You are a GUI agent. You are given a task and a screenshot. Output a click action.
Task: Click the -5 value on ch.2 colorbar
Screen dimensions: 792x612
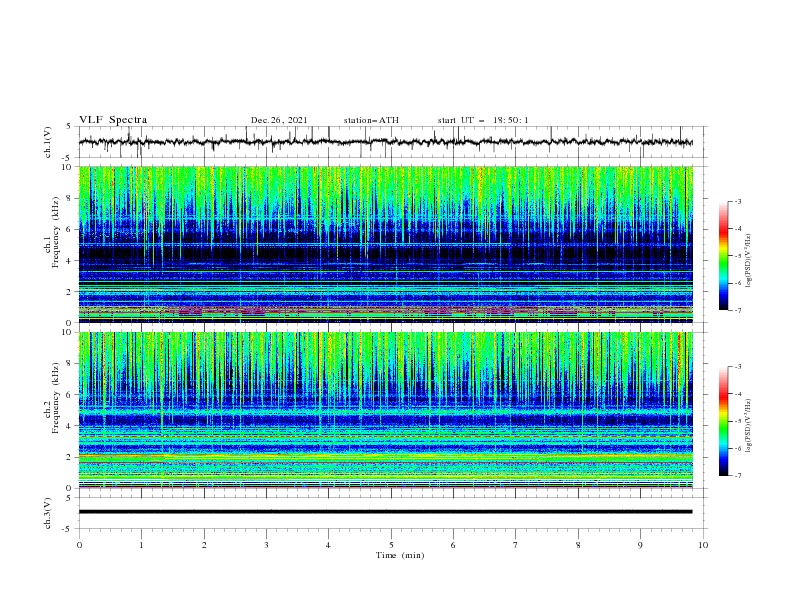tap(737, 421)
